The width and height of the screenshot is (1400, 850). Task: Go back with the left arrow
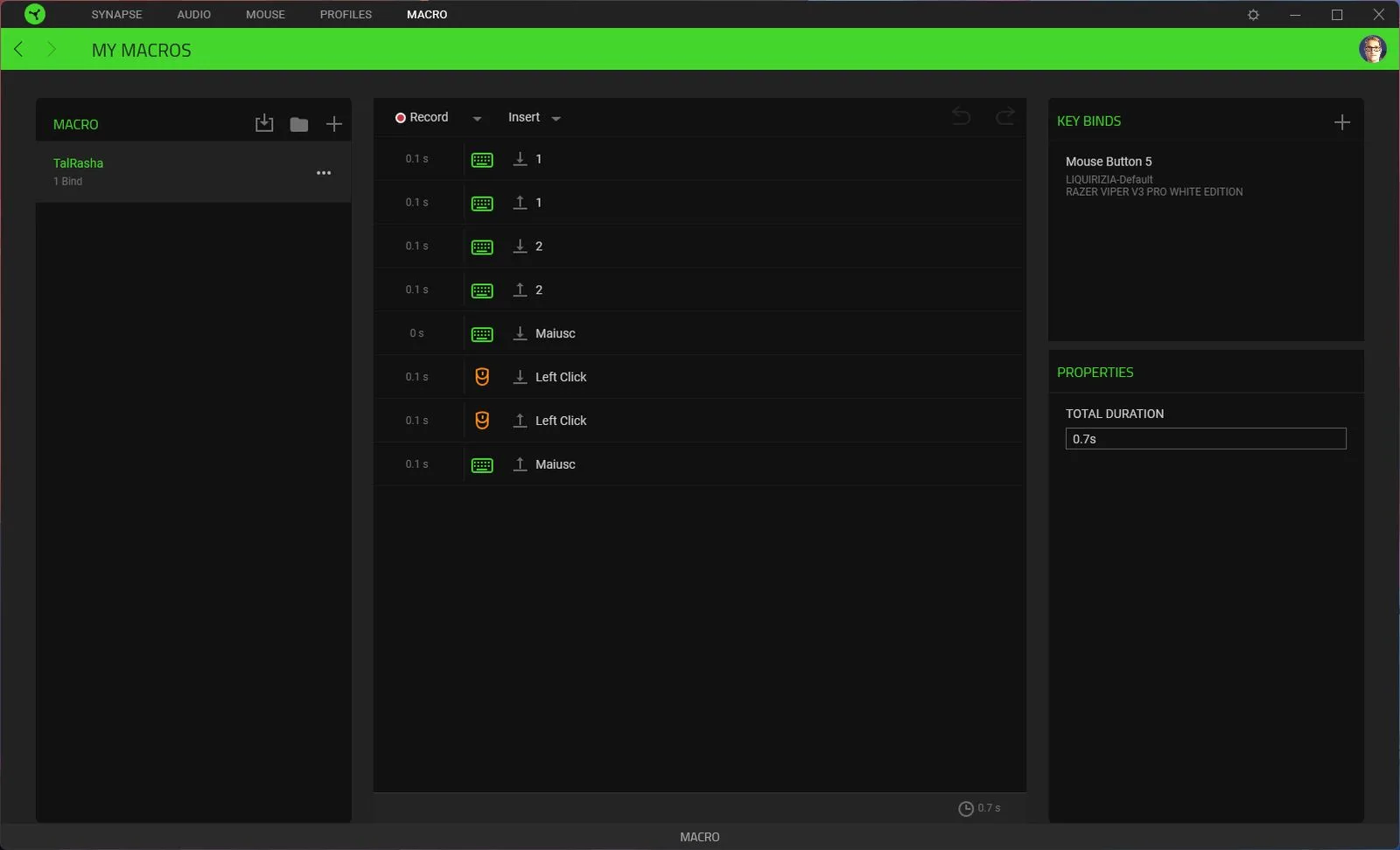18,49
